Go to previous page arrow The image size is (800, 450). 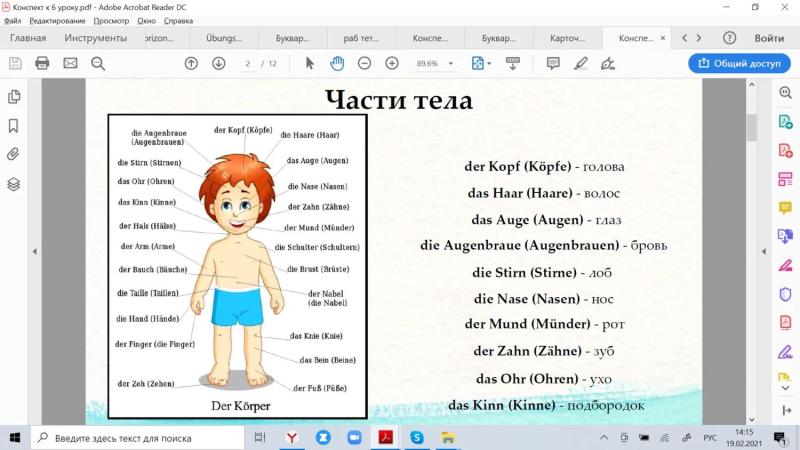coord(191,63)
